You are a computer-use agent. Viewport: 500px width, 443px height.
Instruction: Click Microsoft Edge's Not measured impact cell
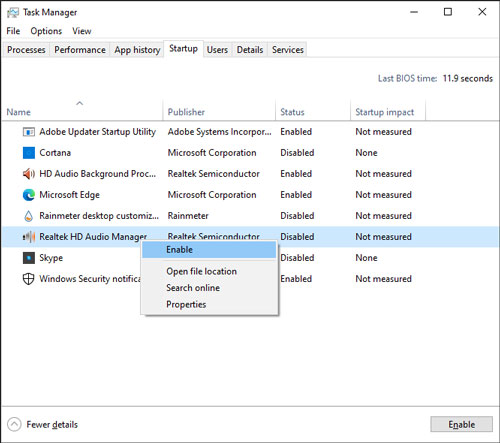point(383,195)
